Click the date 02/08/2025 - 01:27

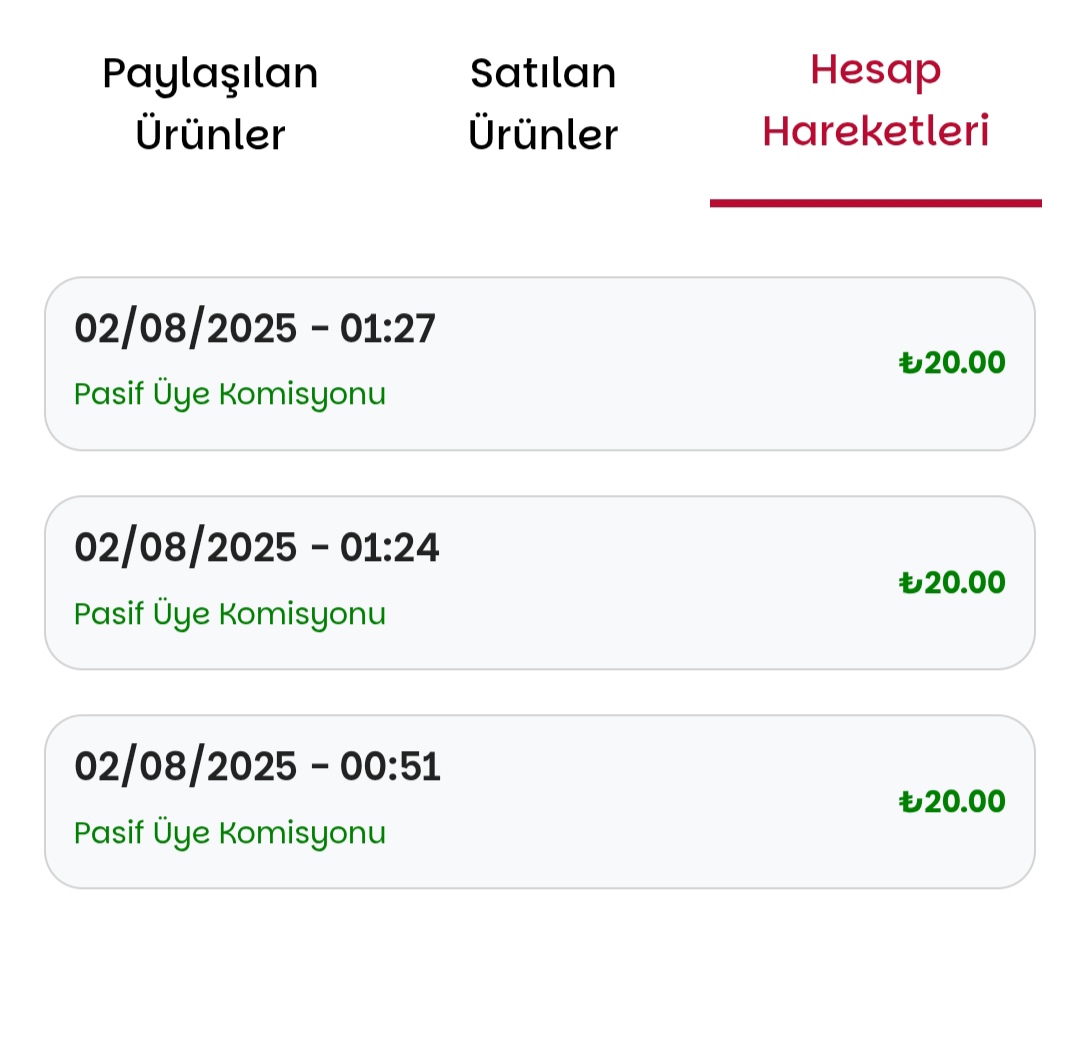tap(255, 329)
